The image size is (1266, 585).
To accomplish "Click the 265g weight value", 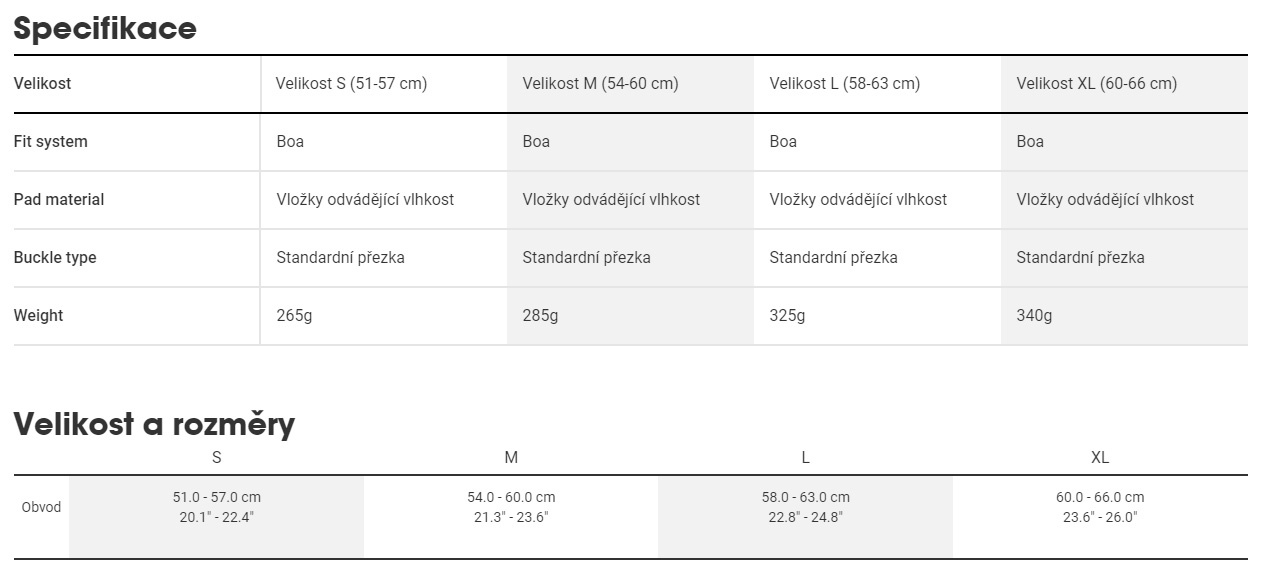I will coord(294,316).
